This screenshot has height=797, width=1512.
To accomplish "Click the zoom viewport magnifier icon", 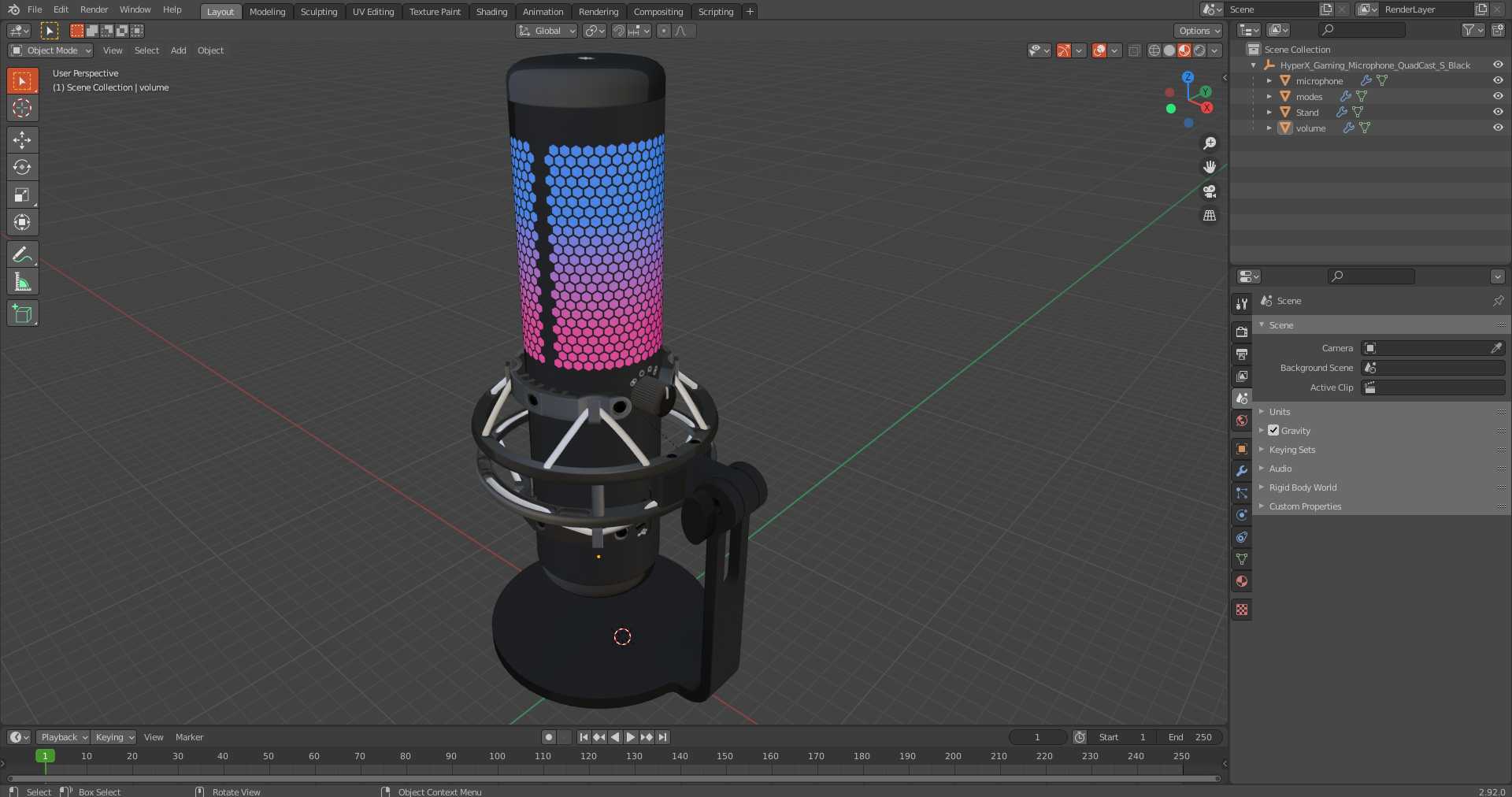I will click(1210, 143).
